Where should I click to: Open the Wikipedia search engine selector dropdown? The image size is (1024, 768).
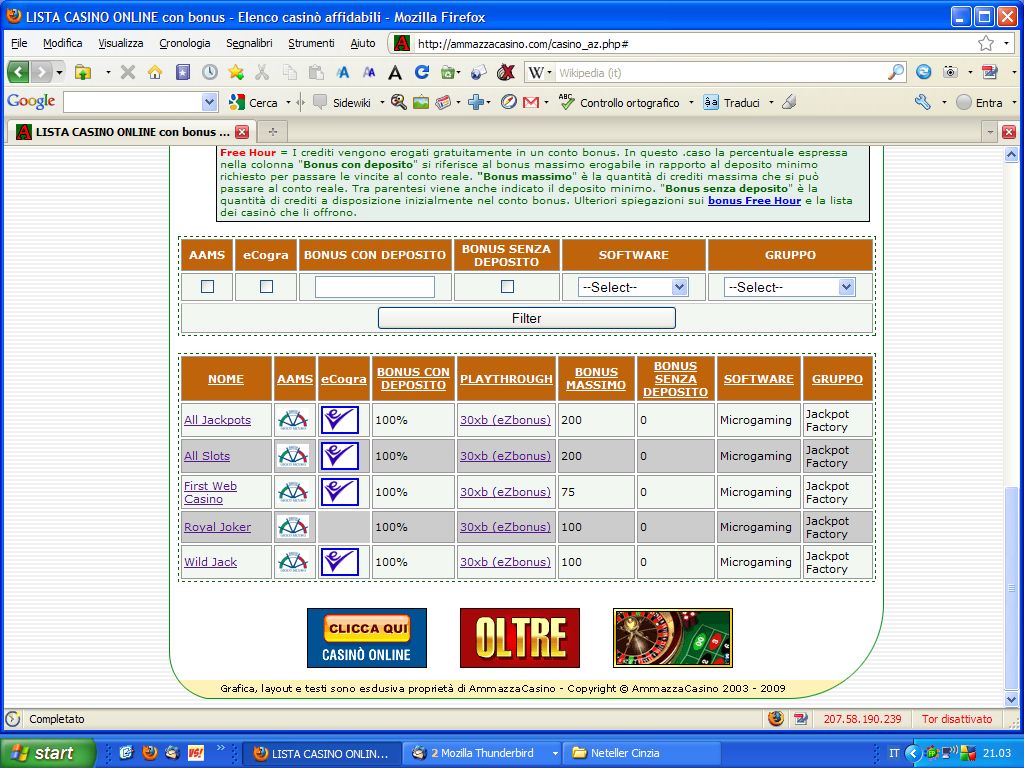tap(549, 72)
